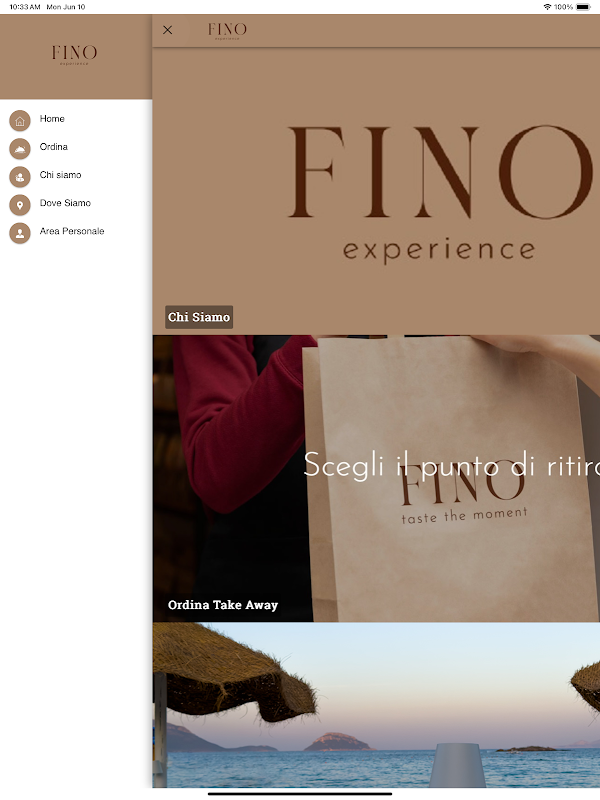This screenshot has width=600, height=800.
Task: Tap the Scegli il punto di ritiro text
Action: coord(452,465)
